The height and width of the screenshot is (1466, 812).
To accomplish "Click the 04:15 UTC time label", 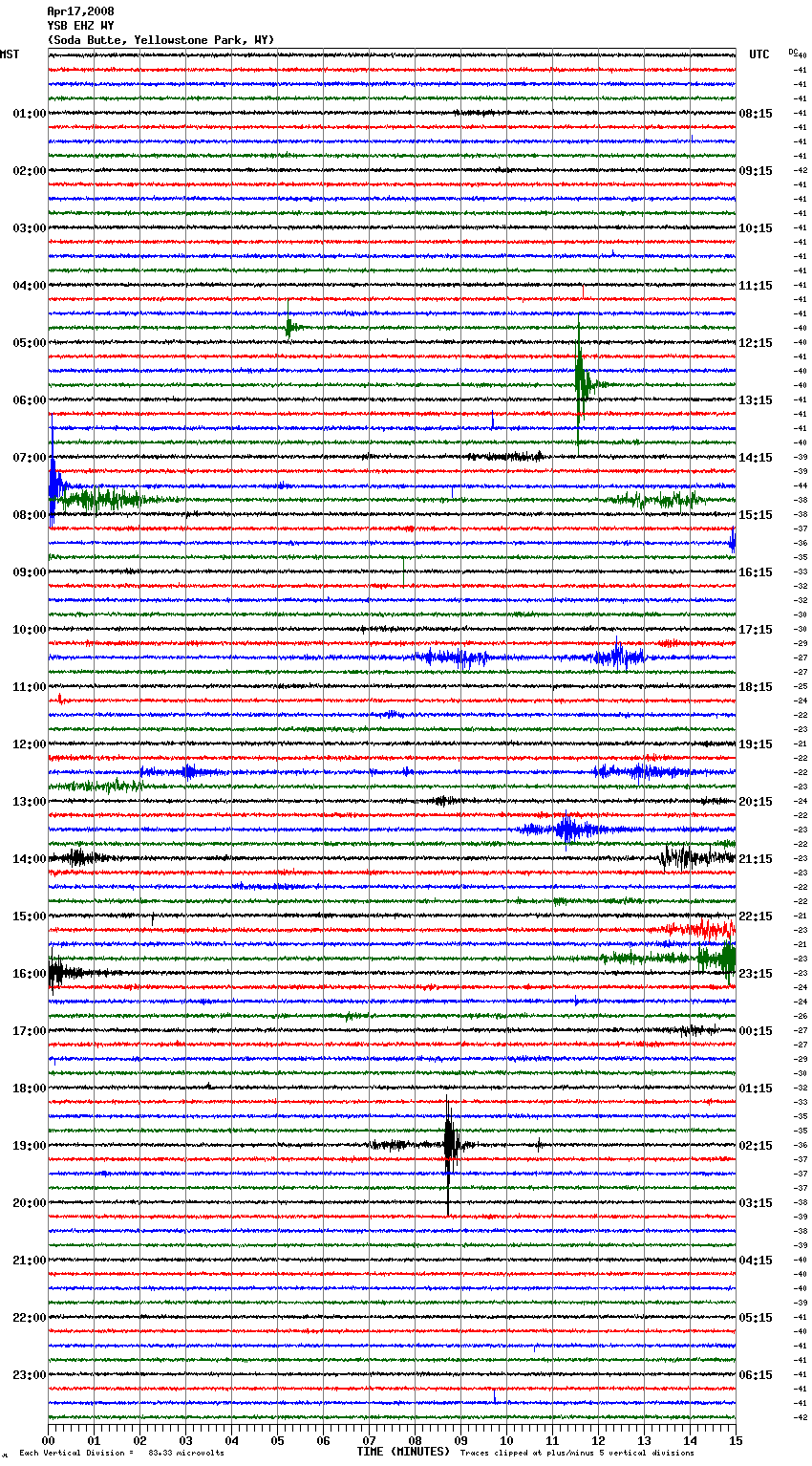I will click(756, 1261).
